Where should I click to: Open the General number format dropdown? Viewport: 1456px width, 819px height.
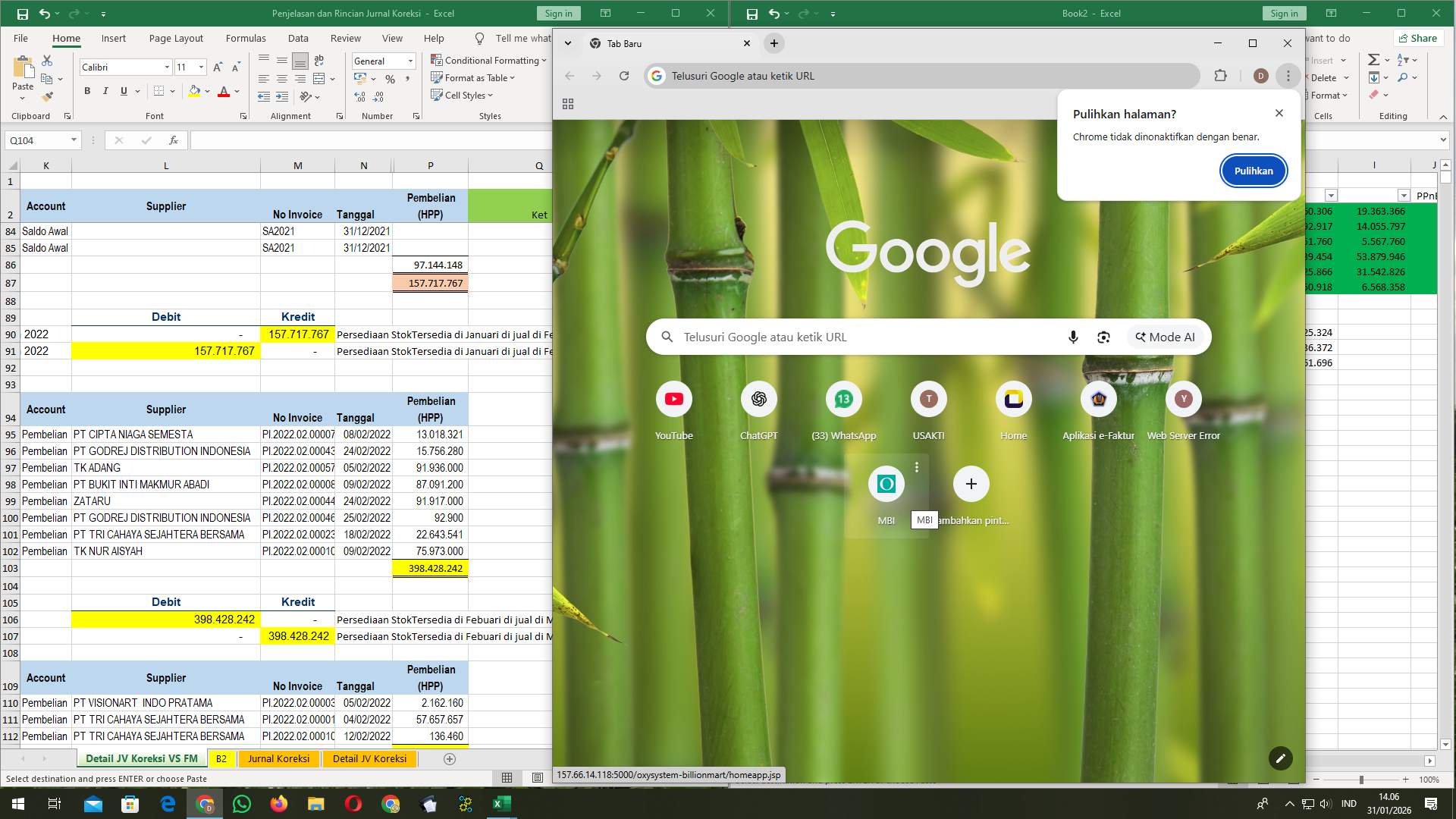409,61
